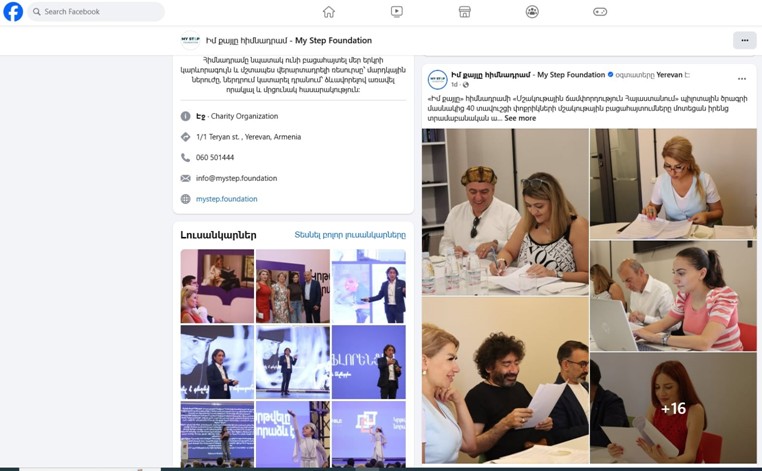Open the +16 more photos tile
The height and width of the screenshot is (471, 762).
674,408
